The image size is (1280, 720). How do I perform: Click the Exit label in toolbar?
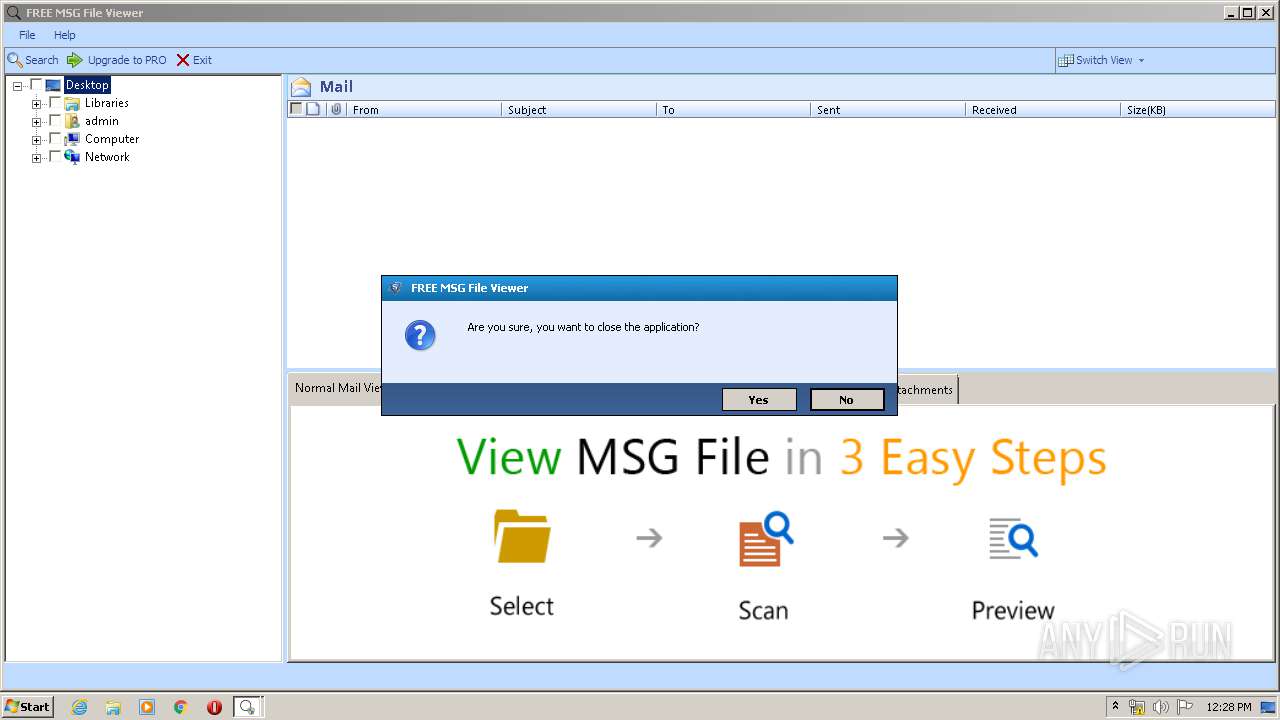tap(202, 60)
